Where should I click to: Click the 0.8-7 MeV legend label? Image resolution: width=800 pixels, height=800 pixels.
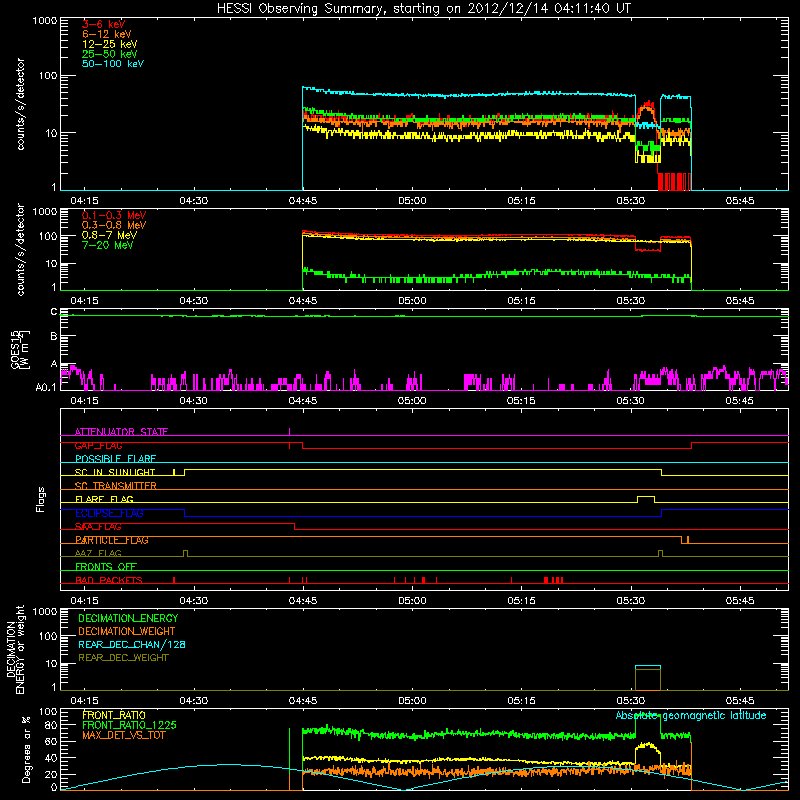tap(109, 235)
